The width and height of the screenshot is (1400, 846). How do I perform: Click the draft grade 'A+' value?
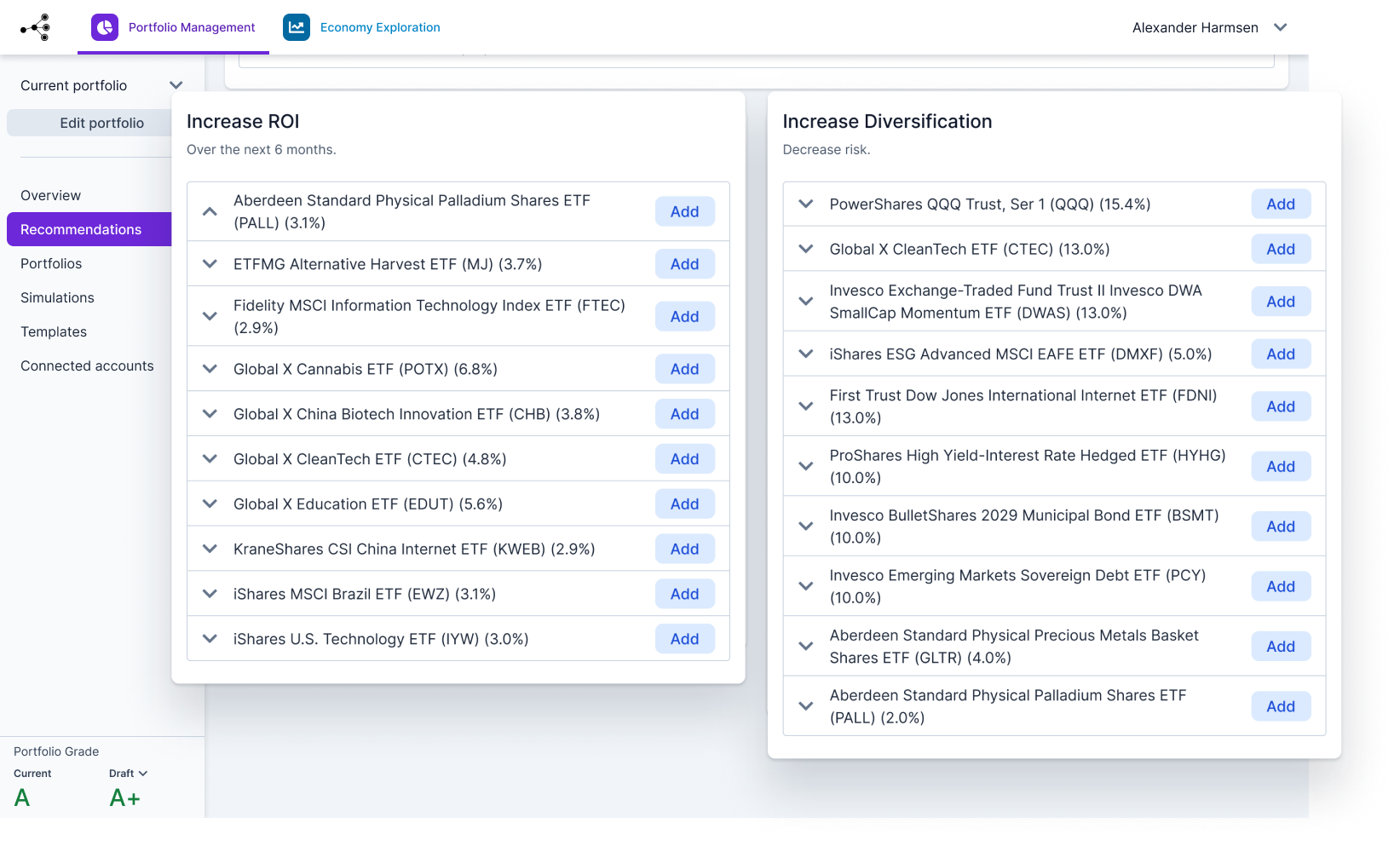[x=124, y=798]
